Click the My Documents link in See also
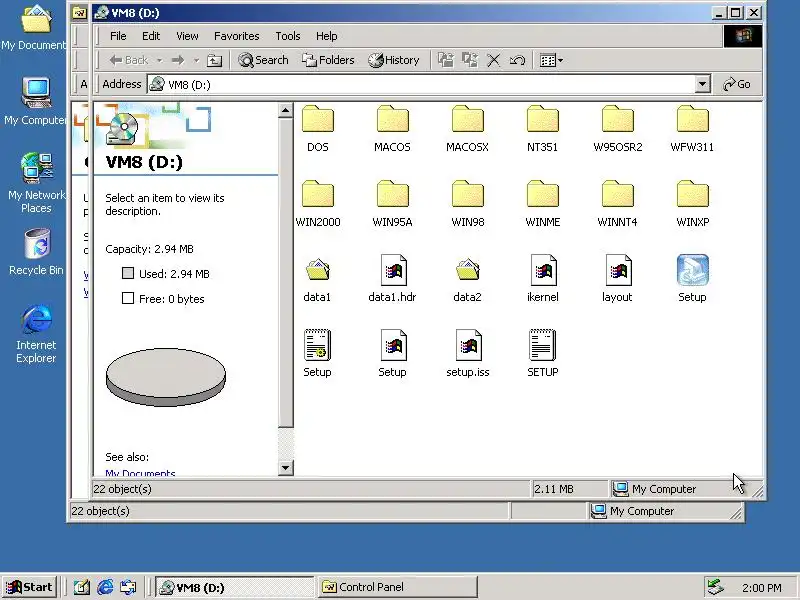Viewport: 800px width, 600px height. point(140,473)
